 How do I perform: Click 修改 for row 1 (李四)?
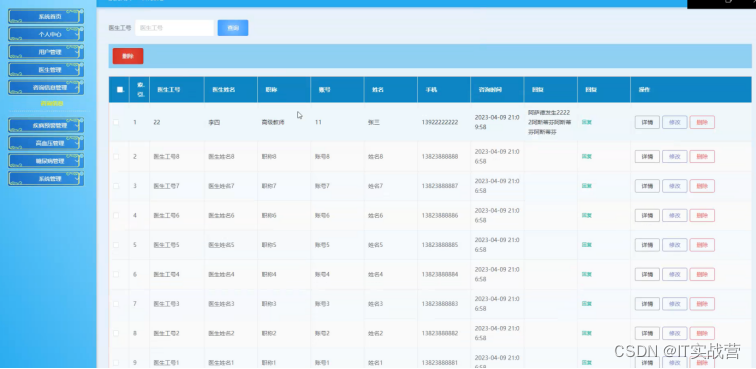(x=675, y=122)
